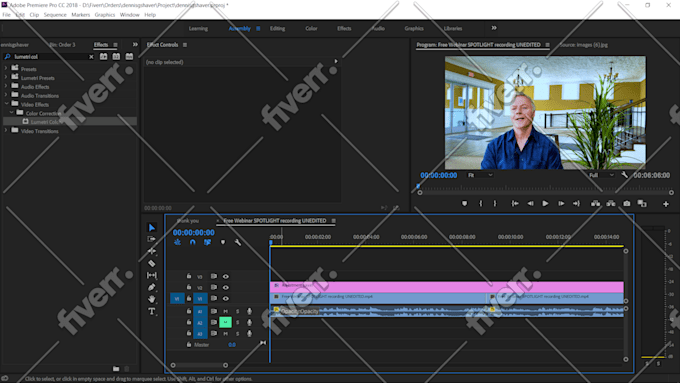Select the Slip tool
The image size is (680, 383).
pos(152,275)
